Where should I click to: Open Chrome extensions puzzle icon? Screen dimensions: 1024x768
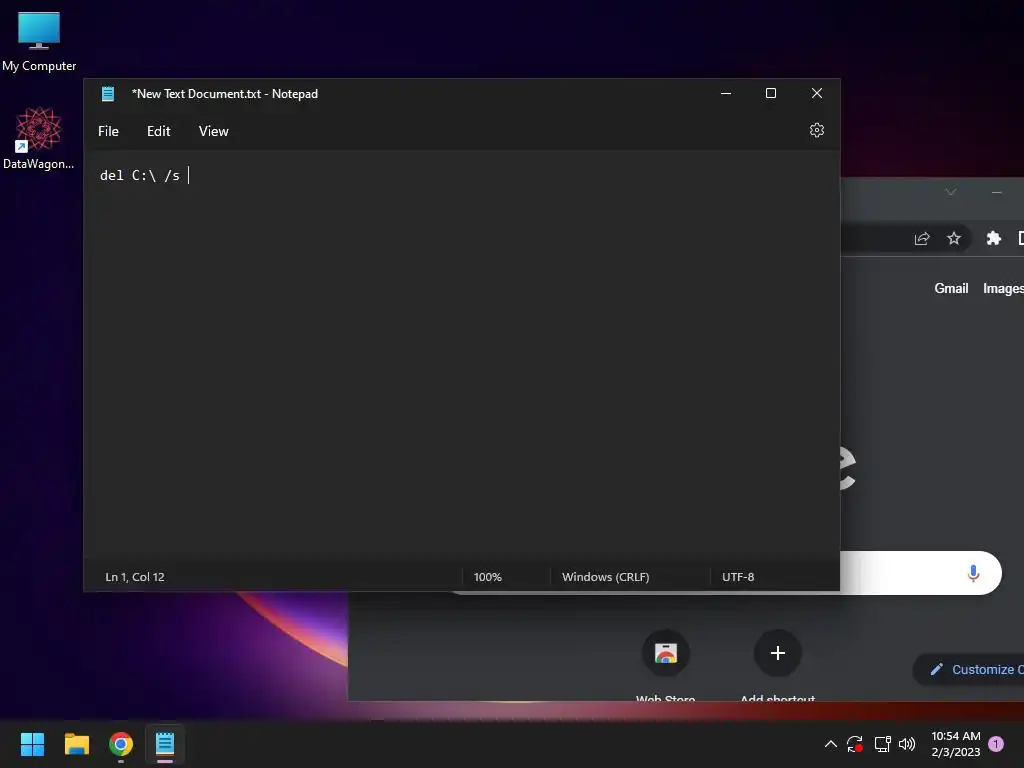pos(993,238)
